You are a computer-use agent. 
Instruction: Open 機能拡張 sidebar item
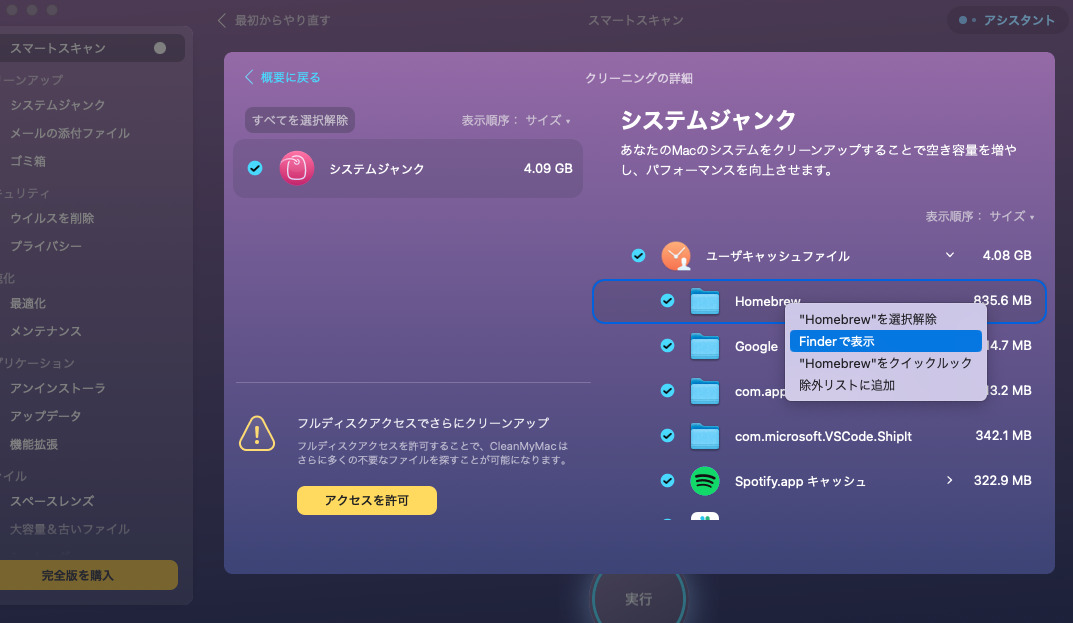tap(34, 444)
